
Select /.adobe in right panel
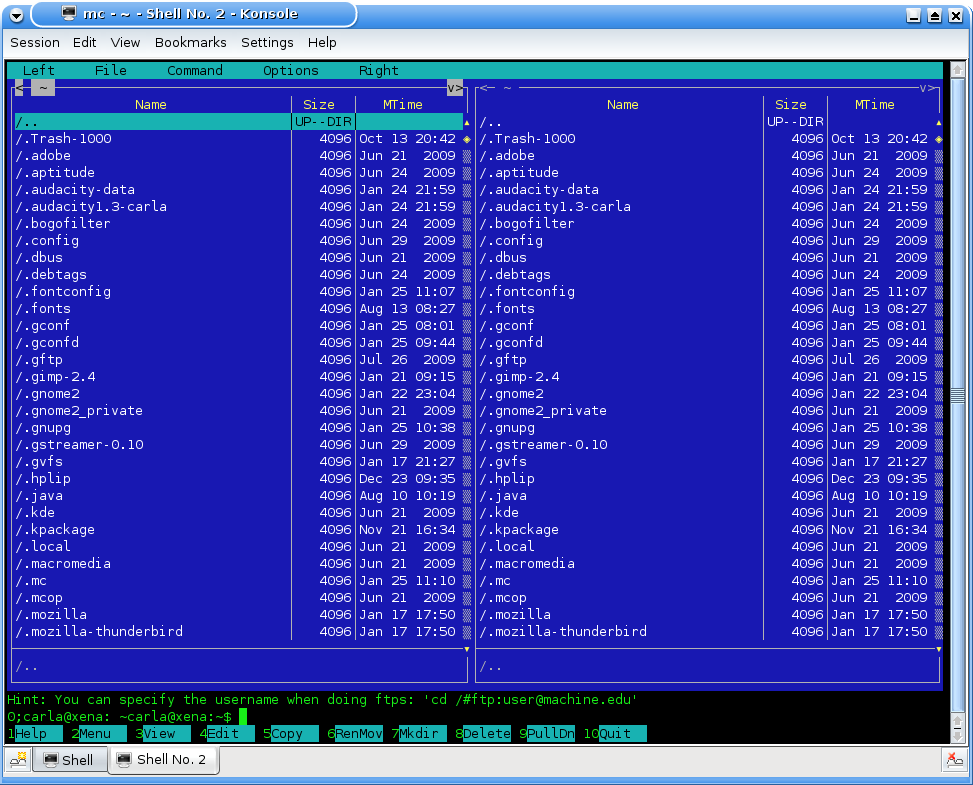click(707, 155)
